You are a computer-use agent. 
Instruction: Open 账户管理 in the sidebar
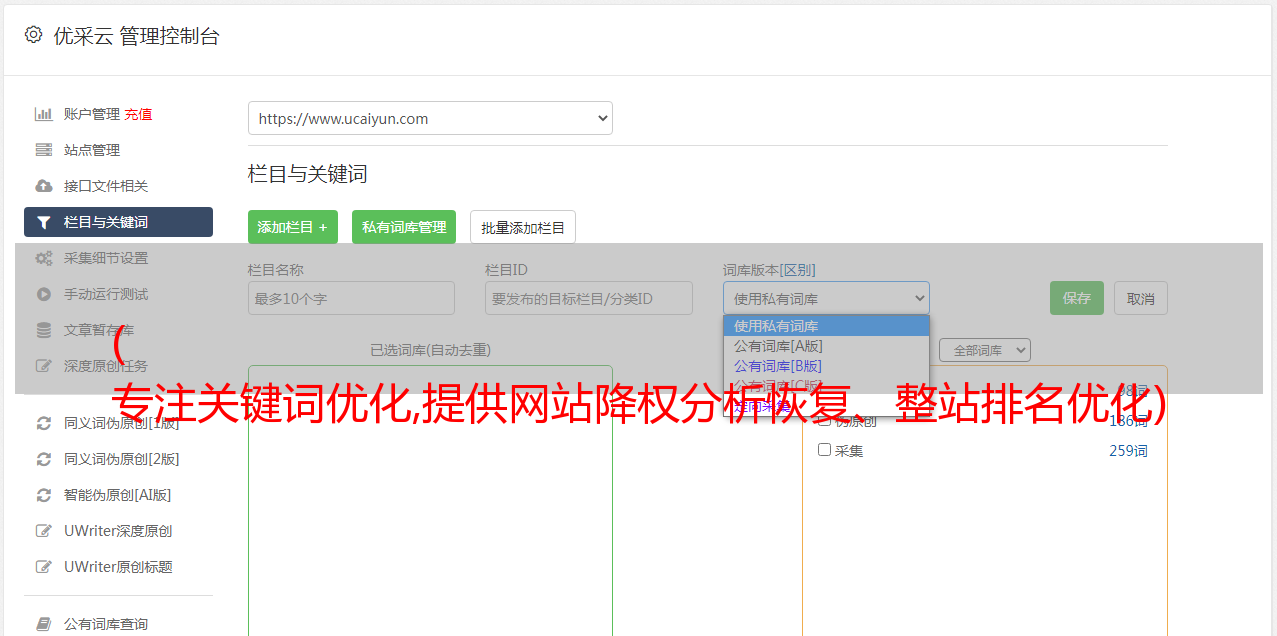tap(92, 114)
